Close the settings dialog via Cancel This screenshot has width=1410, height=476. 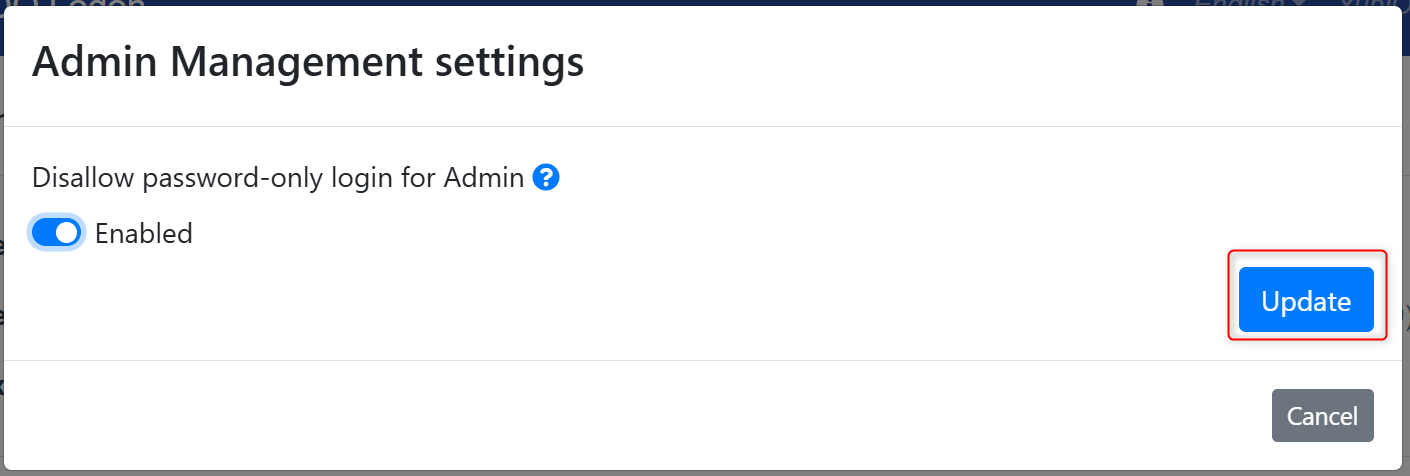[1322, 416]
